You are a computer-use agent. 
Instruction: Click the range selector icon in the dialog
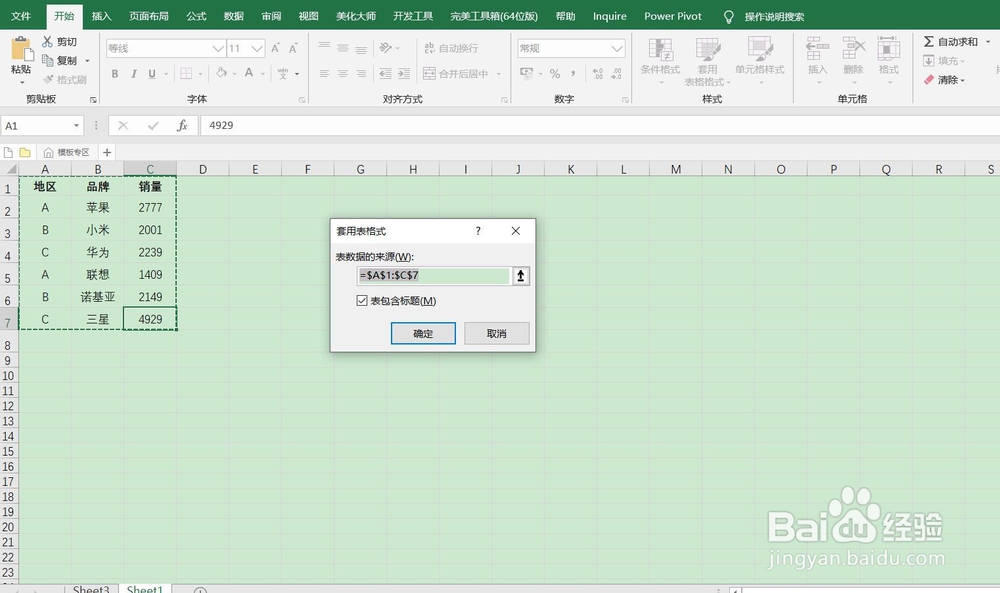point(521,275)
